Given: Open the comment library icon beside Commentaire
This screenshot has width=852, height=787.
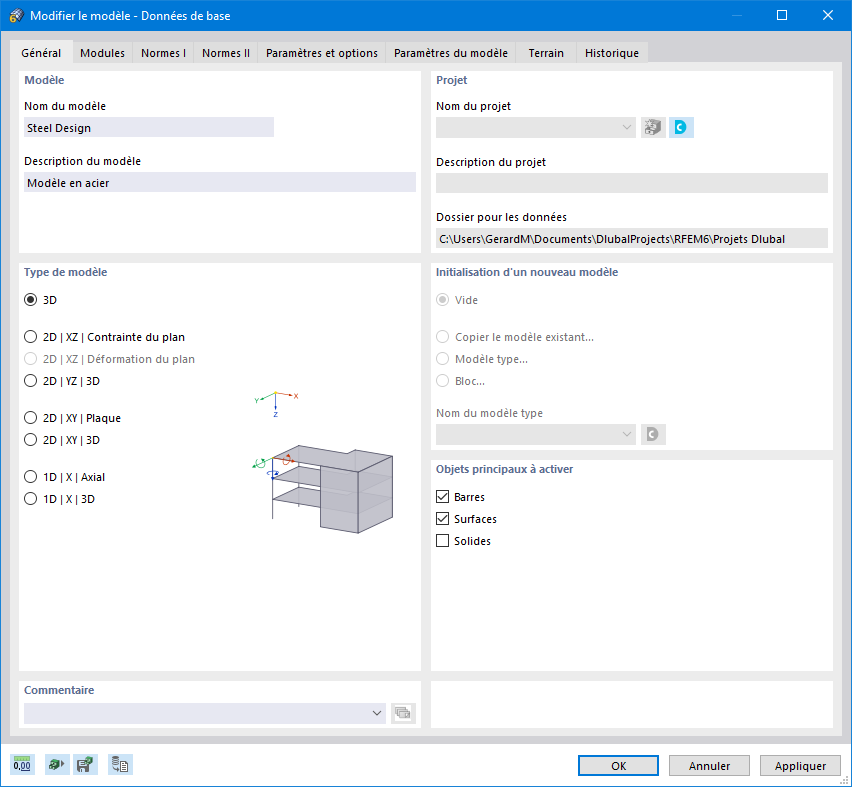Looking at the screenshot, I should point(403,713).
